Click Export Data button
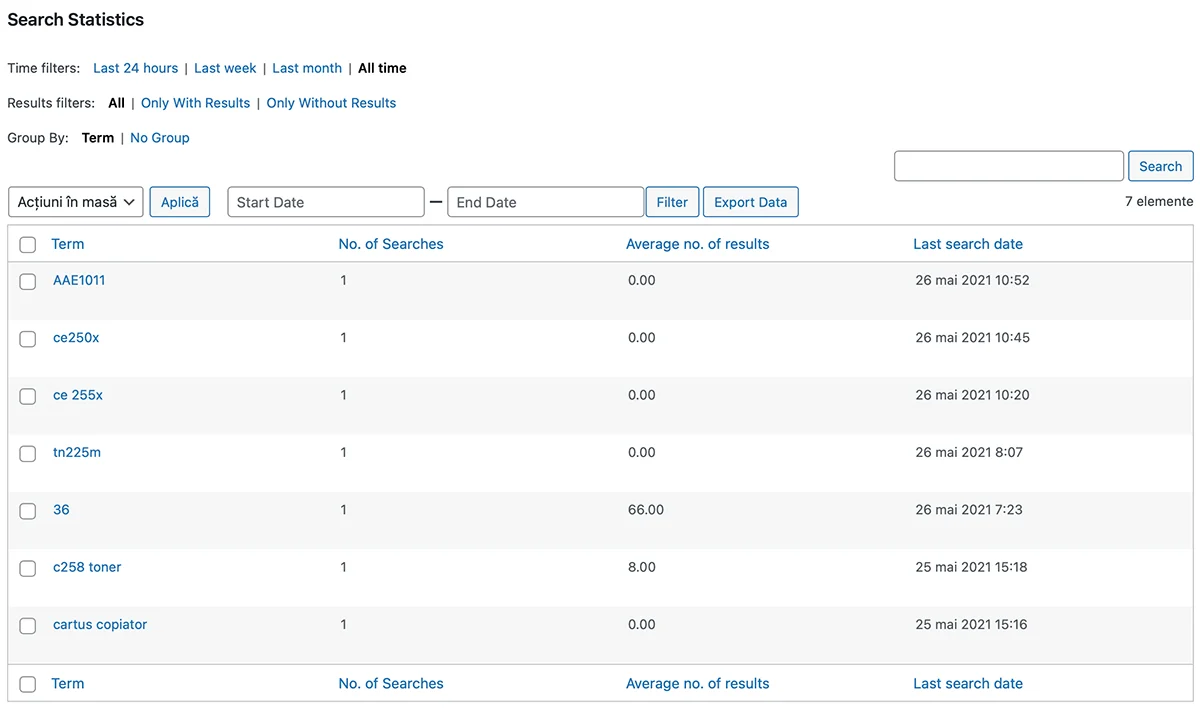Viewport: 1200px width, 711px height. [751, 202]
